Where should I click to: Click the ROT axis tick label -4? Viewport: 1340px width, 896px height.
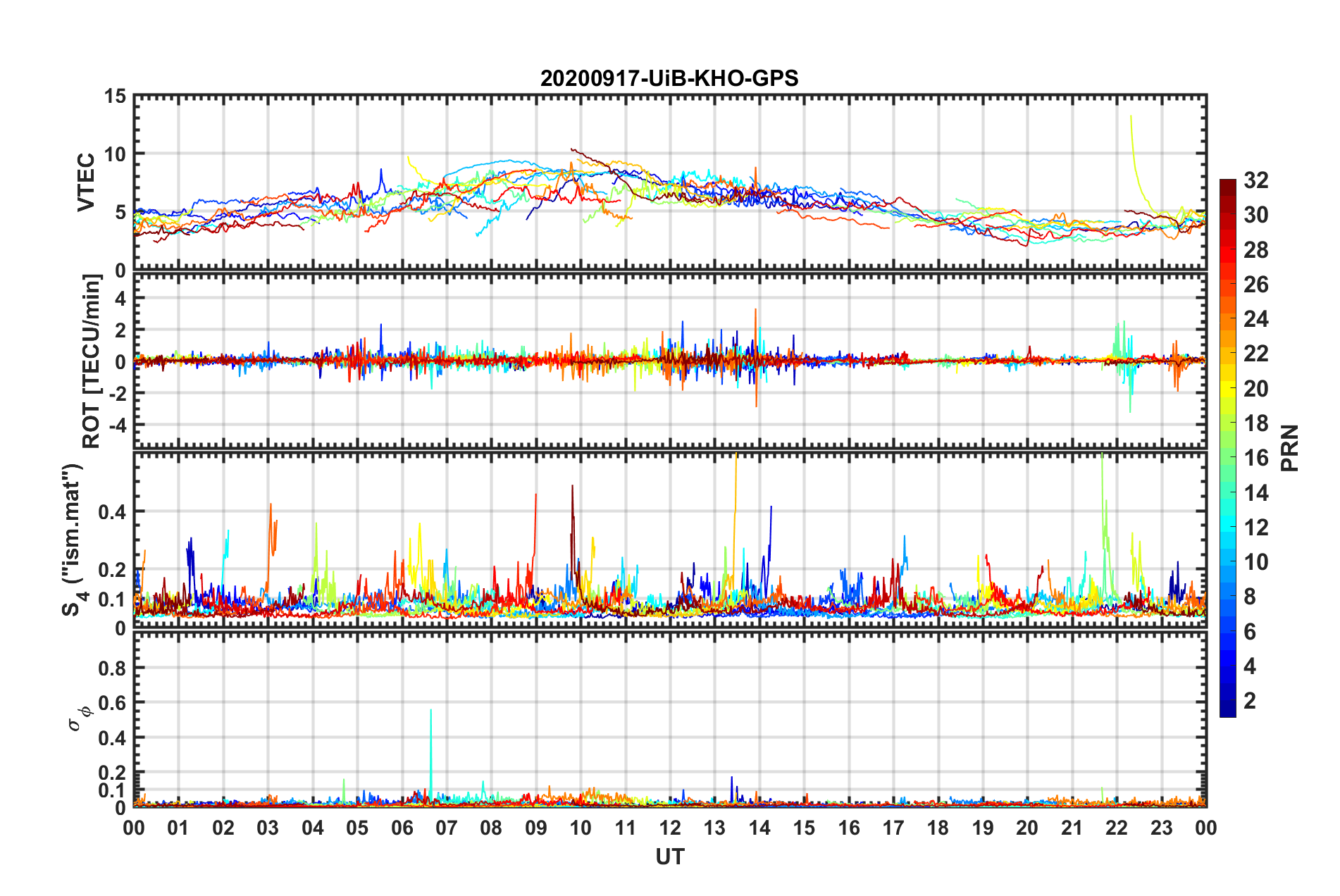click(x=118, y=425)
